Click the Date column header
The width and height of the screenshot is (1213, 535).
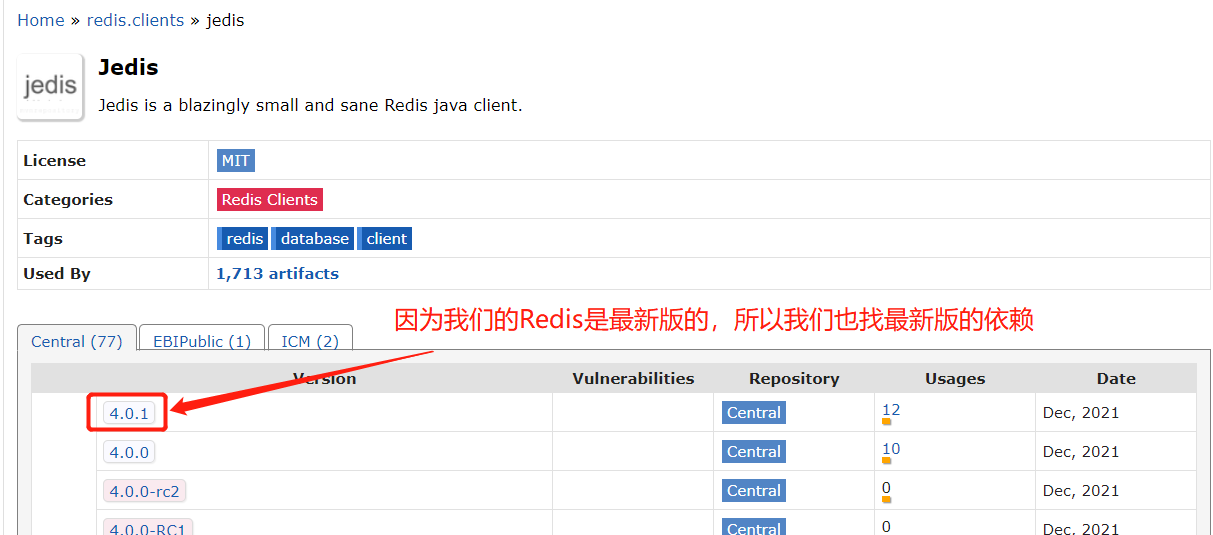point(1116,378)
